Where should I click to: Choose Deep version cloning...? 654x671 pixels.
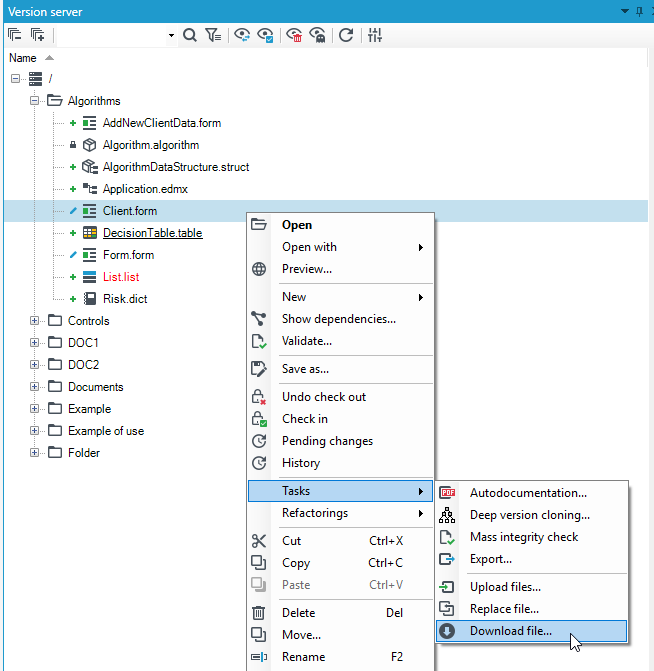(532, 515)
